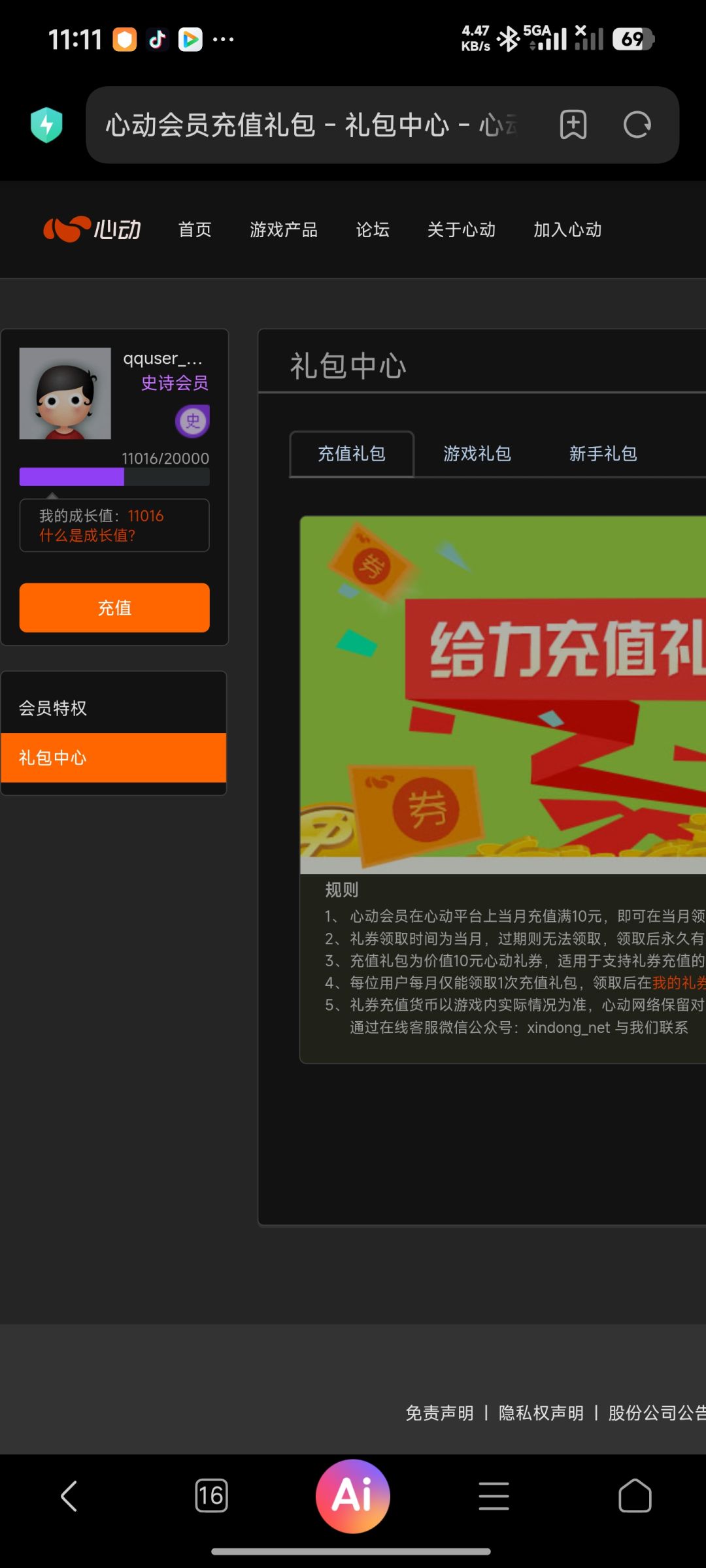Click the 我的礼券 link in the rules
Image resolution: width=706 pixels, height=1568 pixels.
tap(679, 983)
